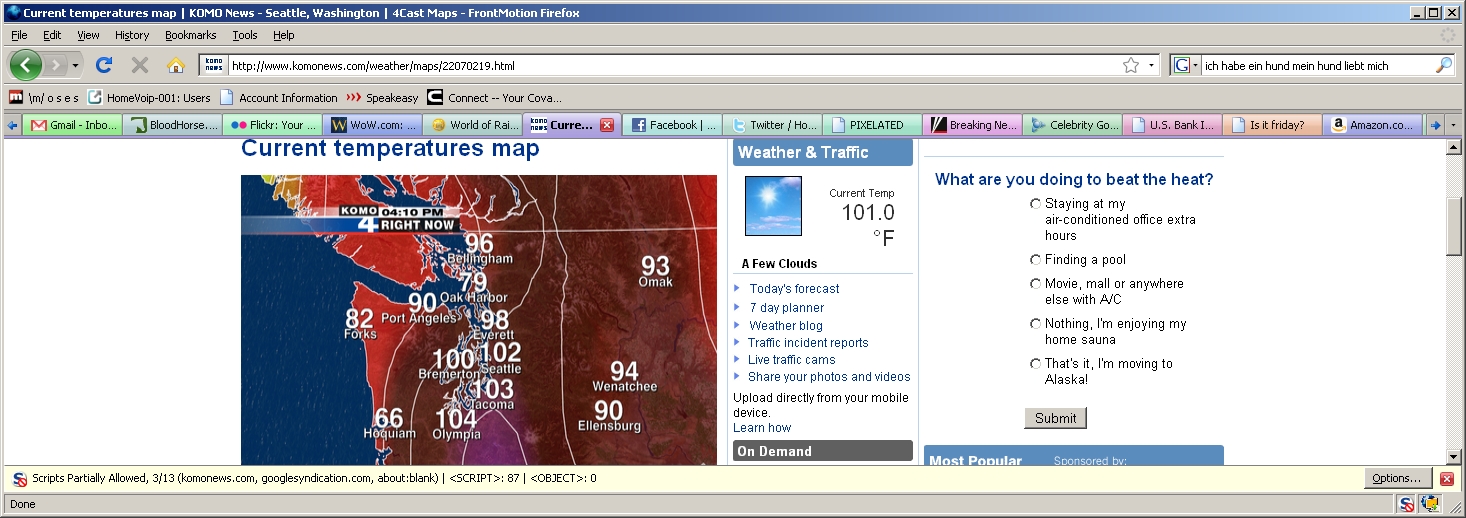This screenshot has width=1466, height=518.
Task: Open the \m/ o s e s bookmark
Action: (43, 98)
